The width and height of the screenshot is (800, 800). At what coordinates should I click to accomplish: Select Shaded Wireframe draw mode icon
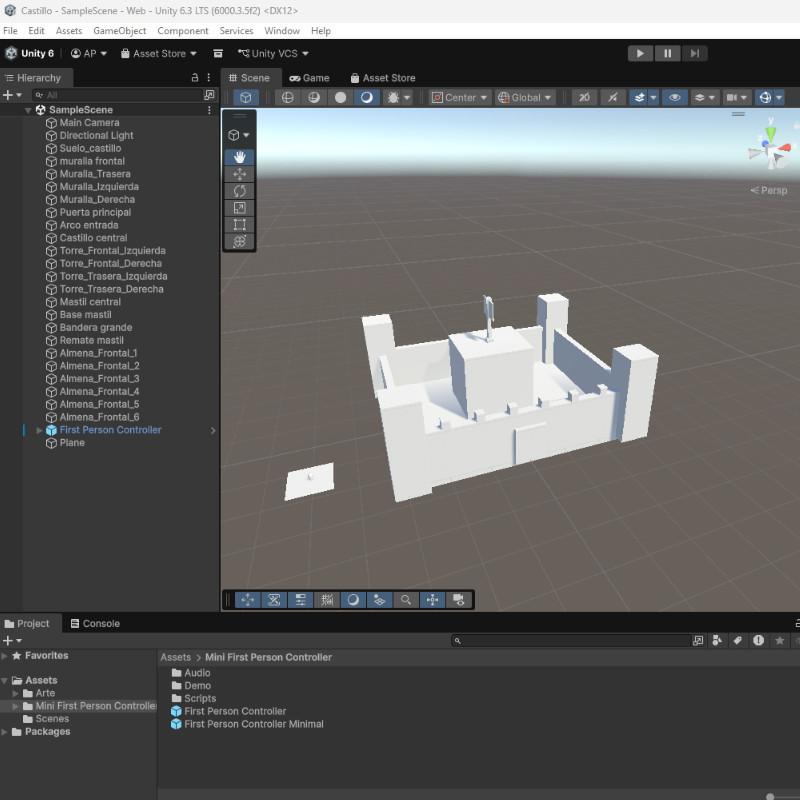[x=314, y=97]
